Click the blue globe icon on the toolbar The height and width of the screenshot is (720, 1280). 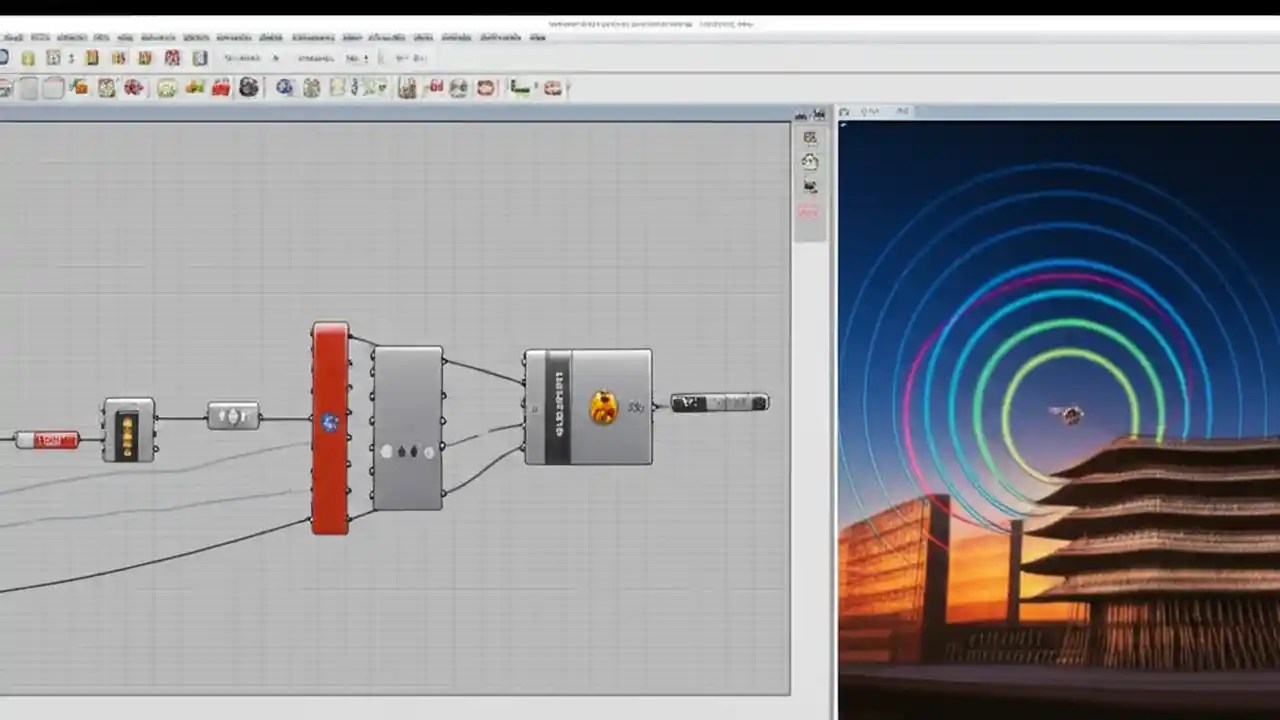tap(284, 87)
